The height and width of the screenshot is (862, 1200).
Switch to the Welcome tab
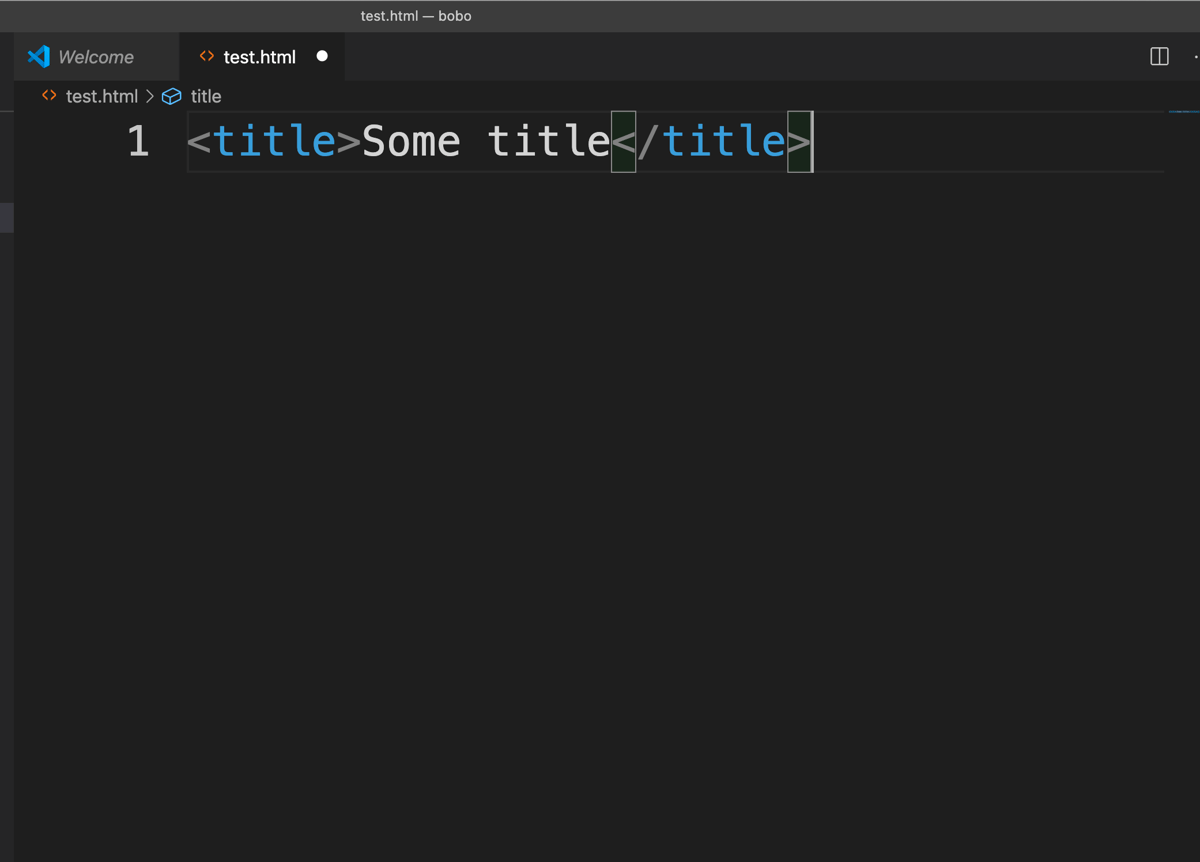[x=95, y=57]
